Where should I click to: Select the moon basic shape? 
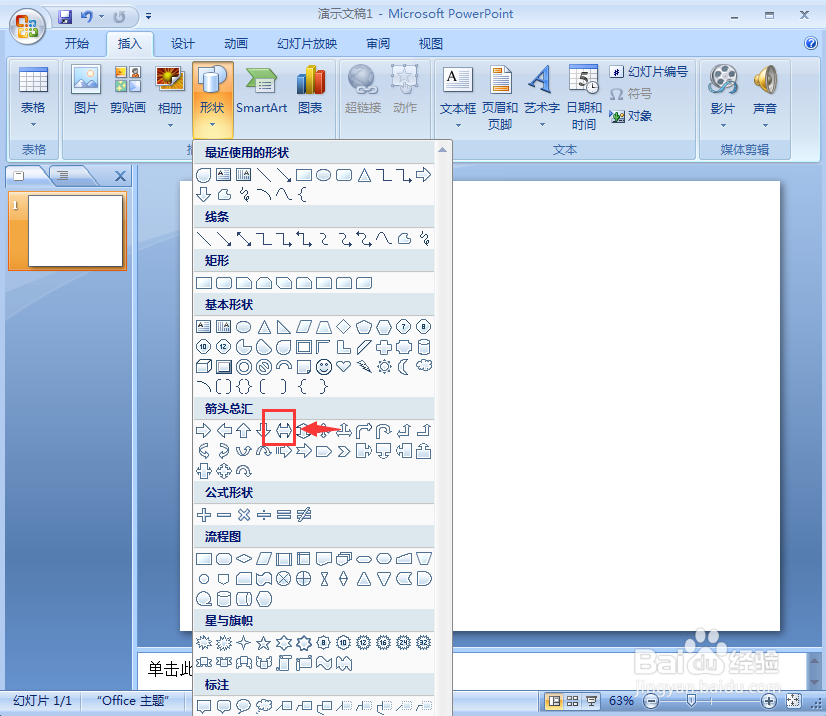[x=404, y=366]
